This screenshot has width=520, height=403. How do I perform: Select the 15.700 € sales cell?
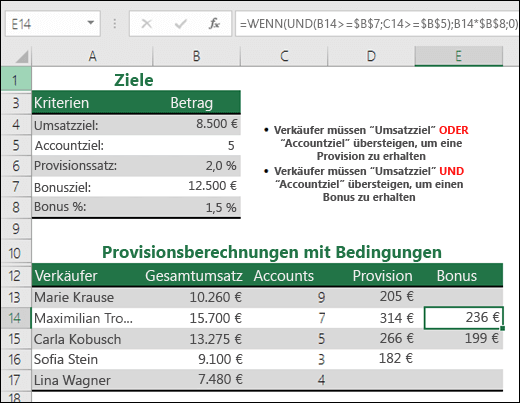197,318
